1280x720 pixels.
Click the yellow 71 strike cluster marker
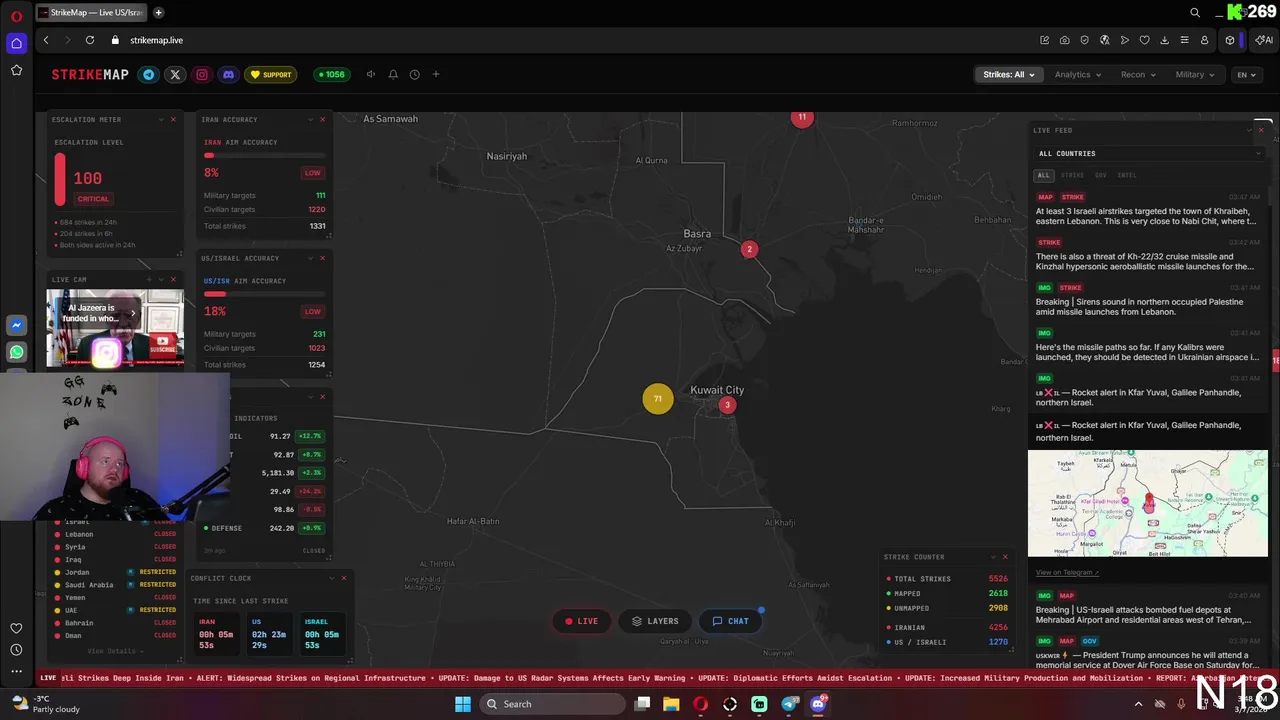tap(657, 399)
